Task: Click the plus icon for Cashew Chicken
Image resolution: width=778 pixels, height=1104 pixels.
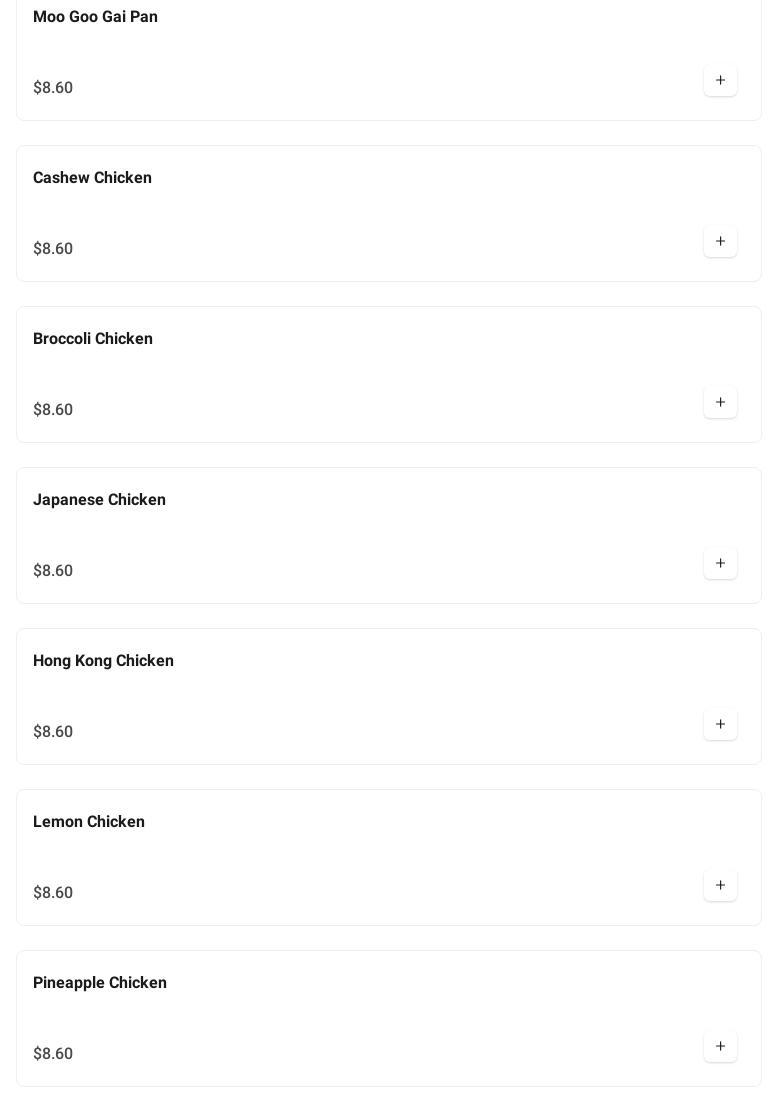Action: pyautogui.click(x=720, y=241)
